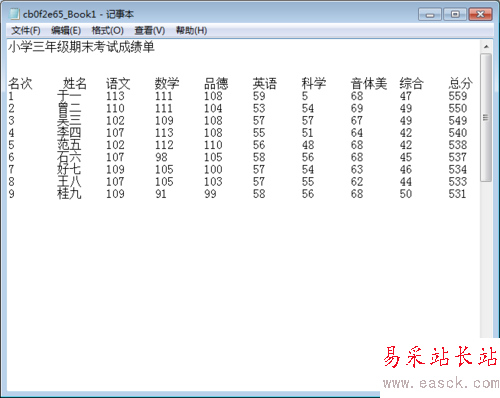Click total score 534

point(458,169)
